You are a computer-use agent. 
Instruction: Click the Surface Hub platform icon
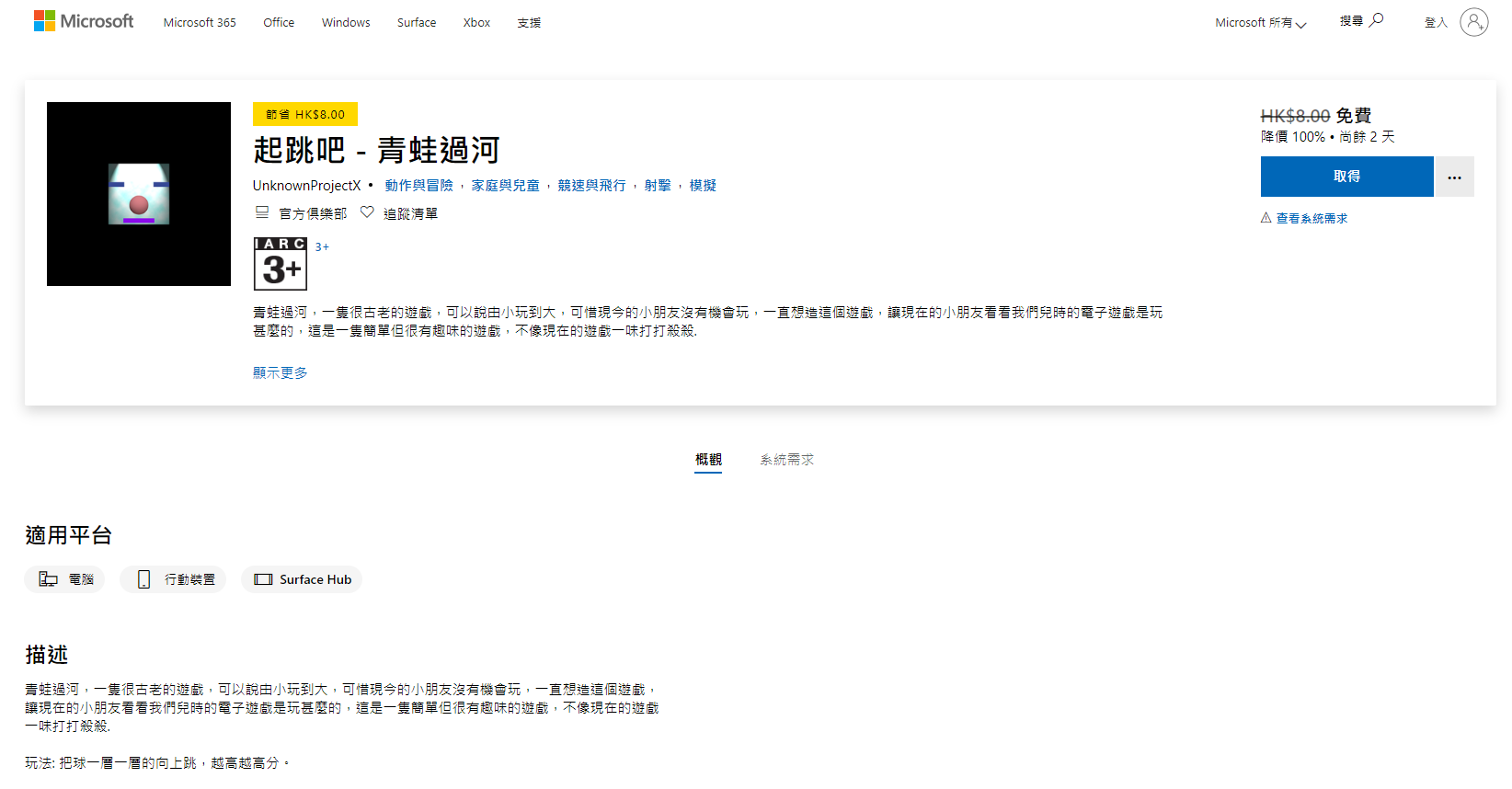[x=263, y=579]
